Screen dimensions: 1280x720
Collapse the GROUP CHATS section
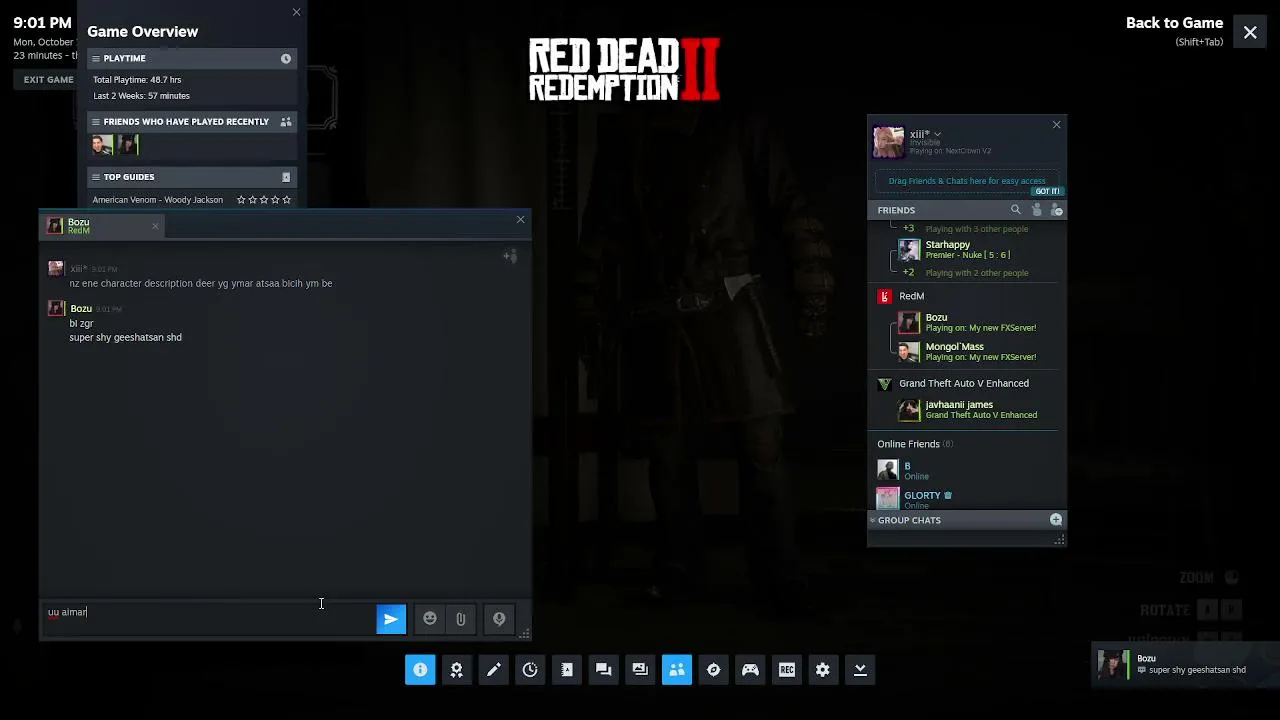coord(872,520)
